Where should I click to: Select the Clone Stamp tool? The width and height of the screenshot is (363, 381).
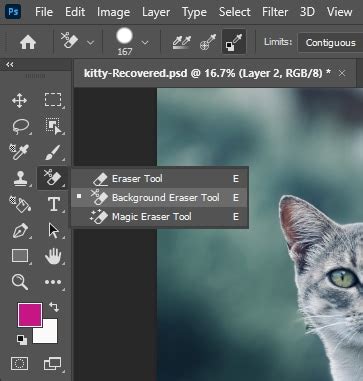coord(20,178)
